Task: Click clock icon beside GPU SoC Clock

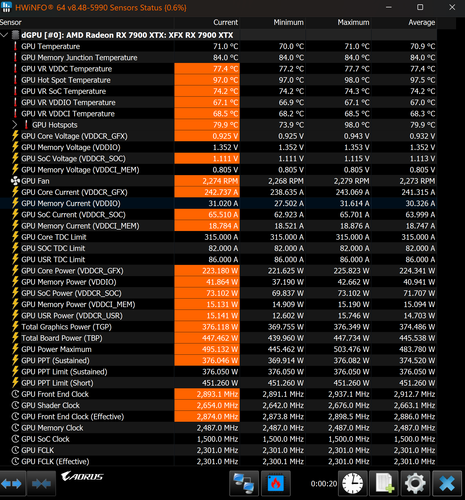Action: 15,439
